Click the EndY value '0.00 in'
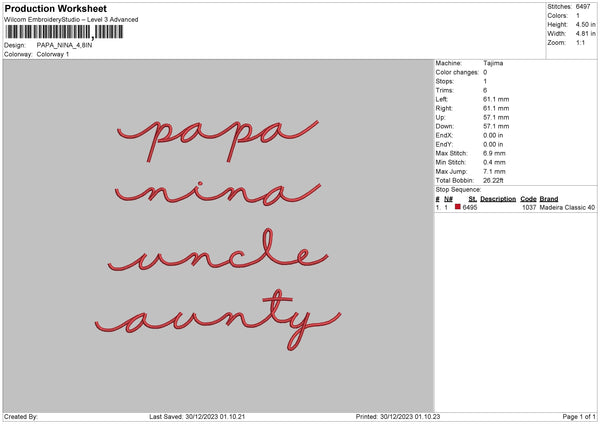The width and height of the screenshot is (600, 424). (x=493, y=145)
